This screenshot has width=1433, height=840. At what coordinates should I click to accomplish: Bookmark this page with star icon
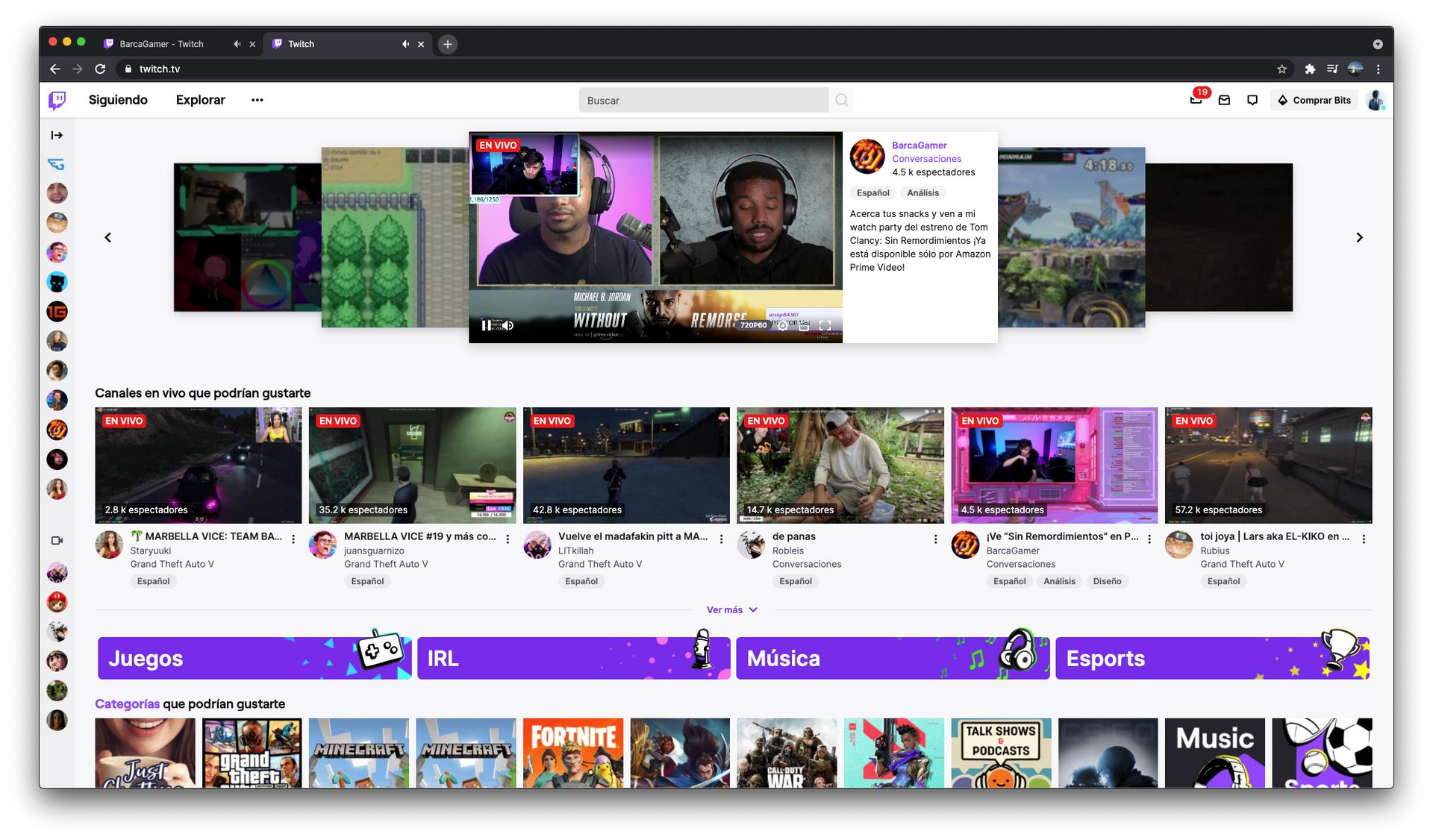pos(1282,69)
